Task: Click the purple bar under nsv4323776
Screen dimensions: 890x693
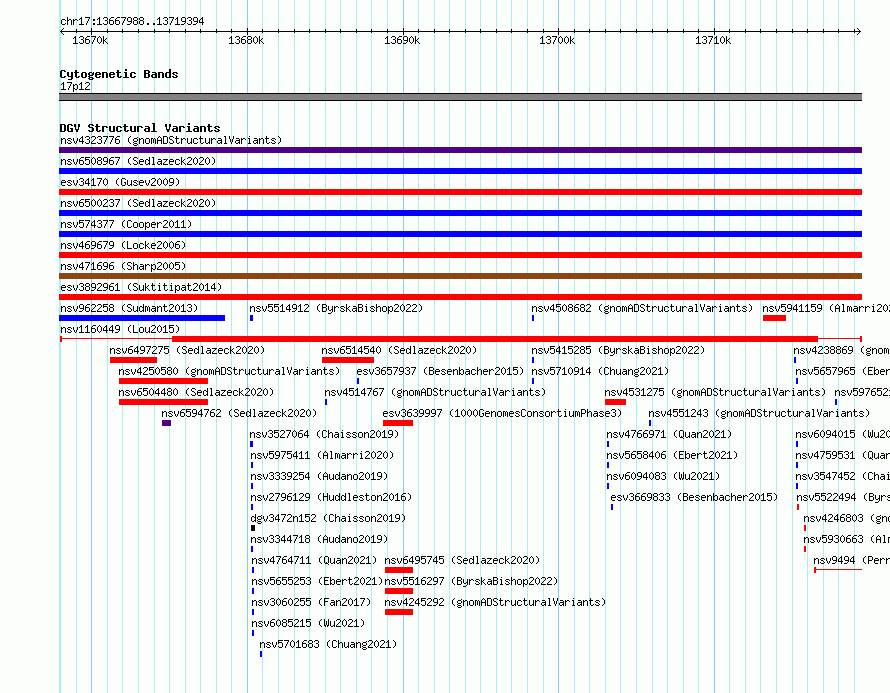Action: pos(460,150)
